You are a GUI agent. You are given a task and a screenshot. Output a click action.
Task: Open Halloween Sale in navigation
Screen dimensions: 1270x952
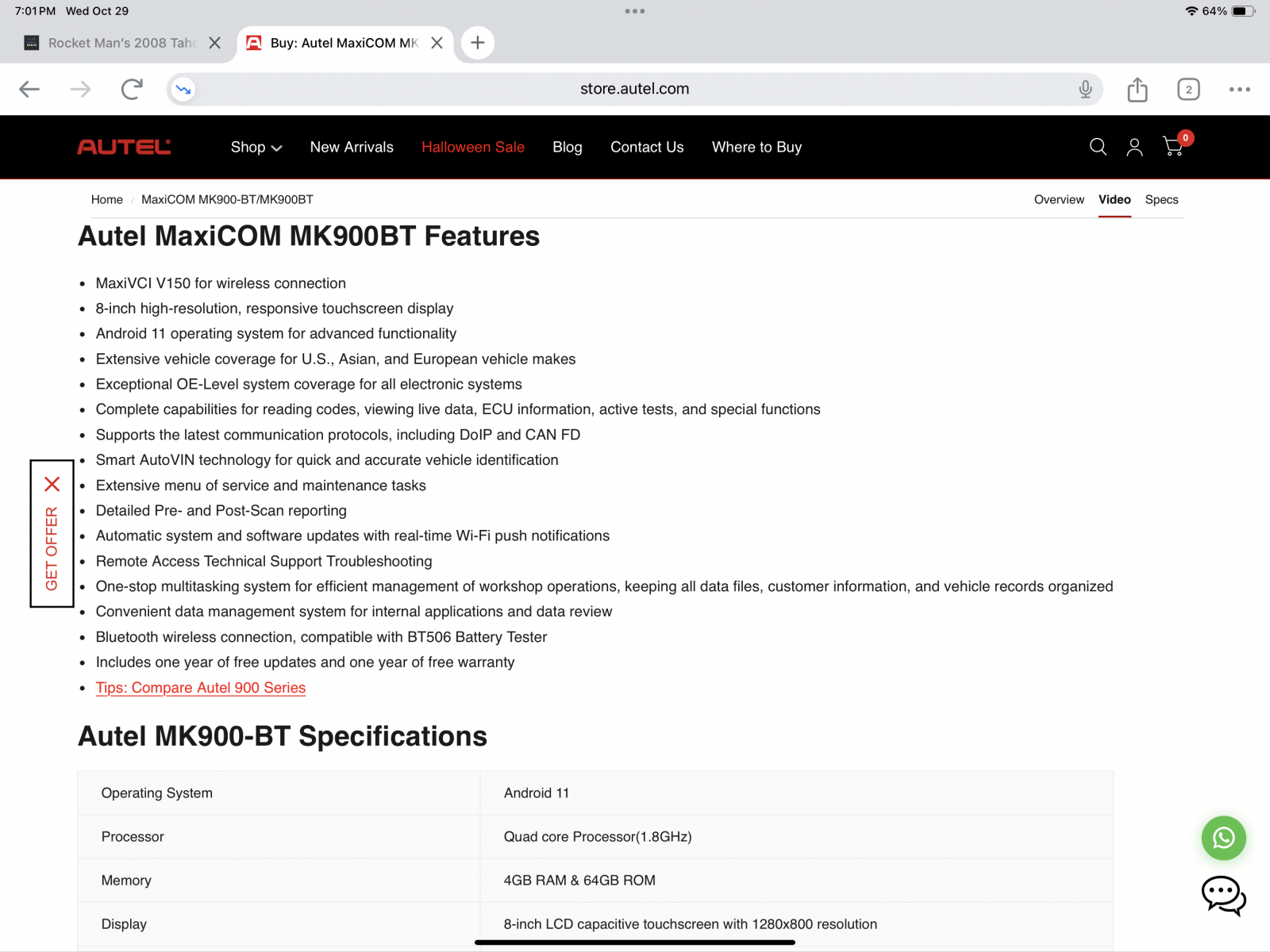click(x=473, y=148)
